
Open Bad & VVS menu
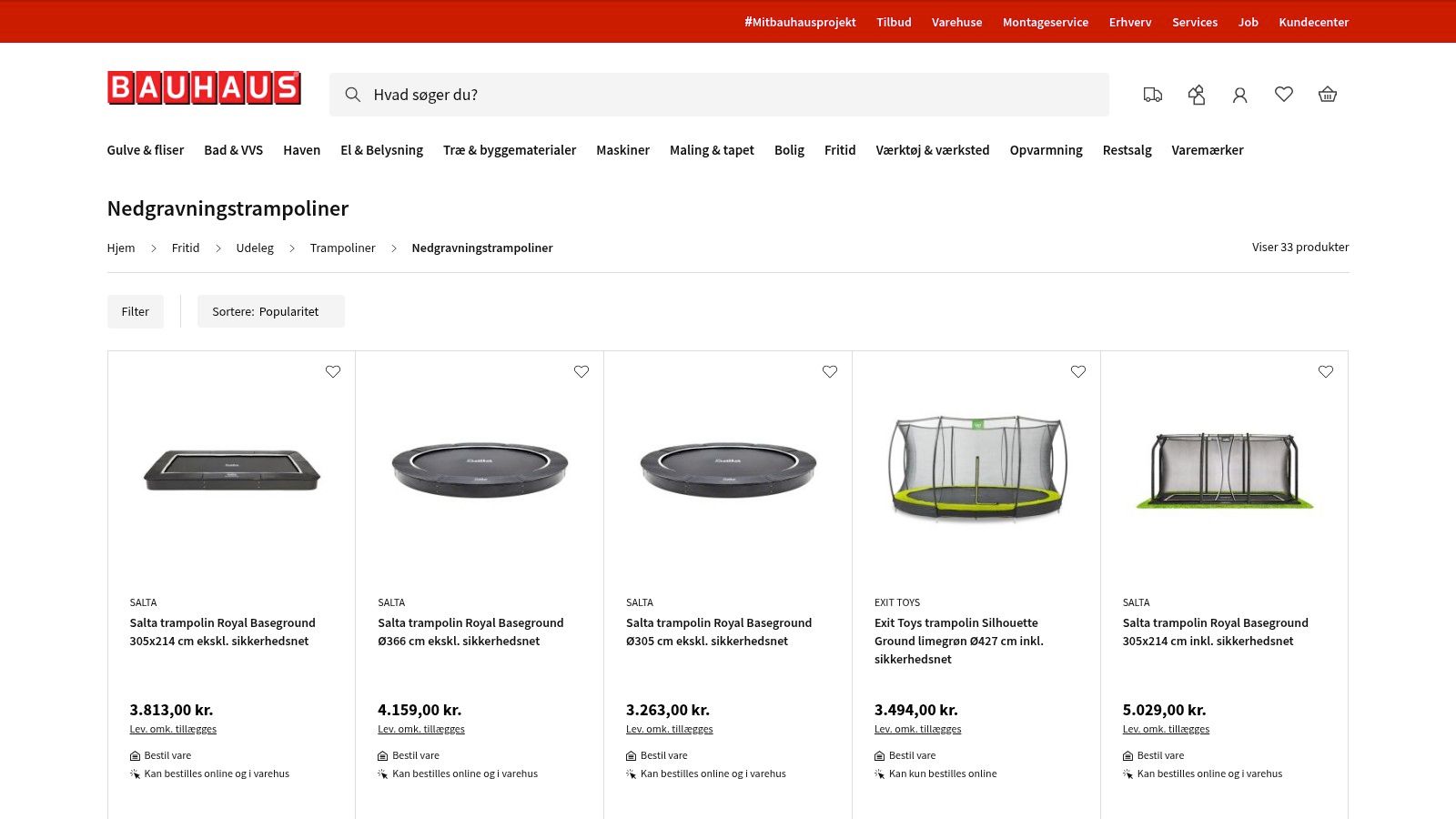pos(234,150)
